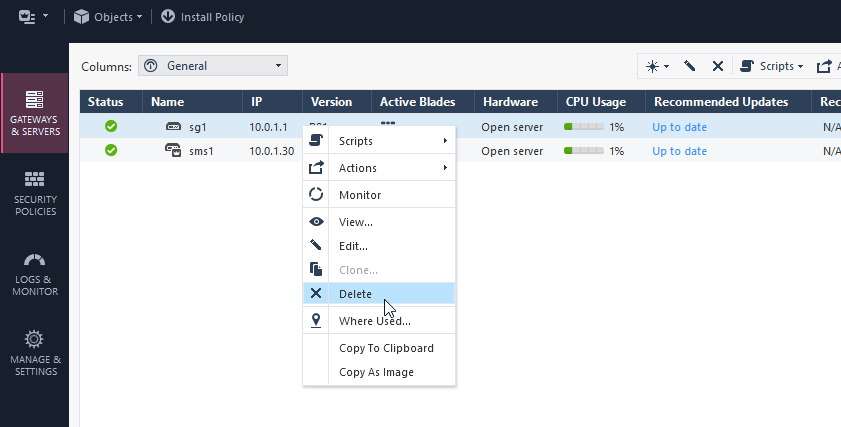The image size is (841, 427).
Task: Select the sms1 server name
Action: pyautogui.click(x=201, y=151)
